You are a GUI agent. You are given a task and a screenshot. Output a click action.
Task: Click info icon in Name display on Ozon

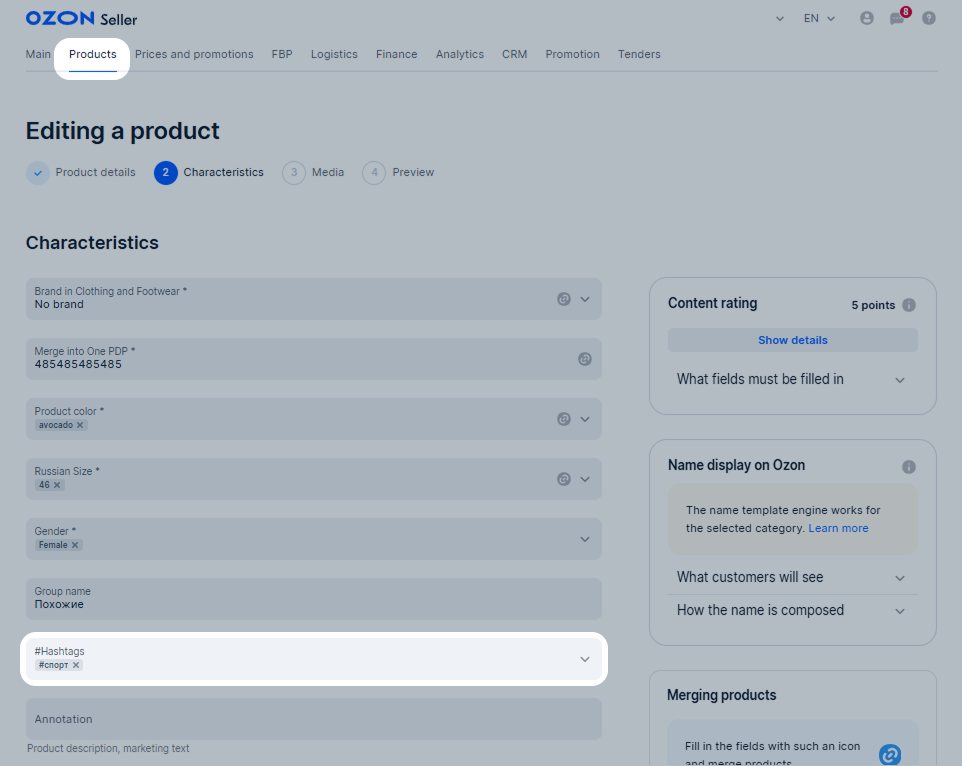pyautogui.click(x=909, y=467)
